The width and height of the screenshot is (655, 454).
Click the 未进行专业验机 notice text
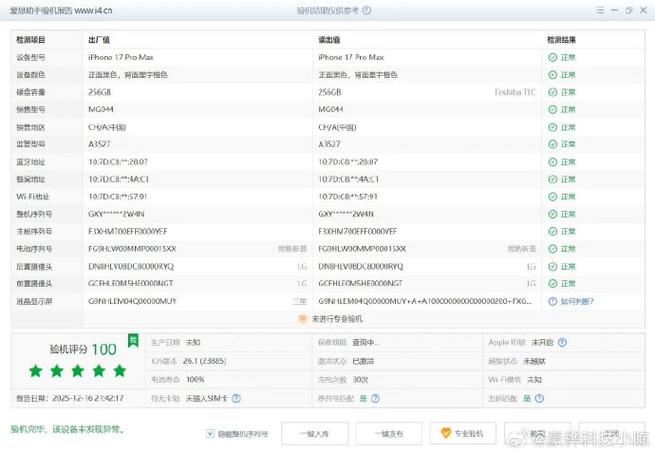337,319
